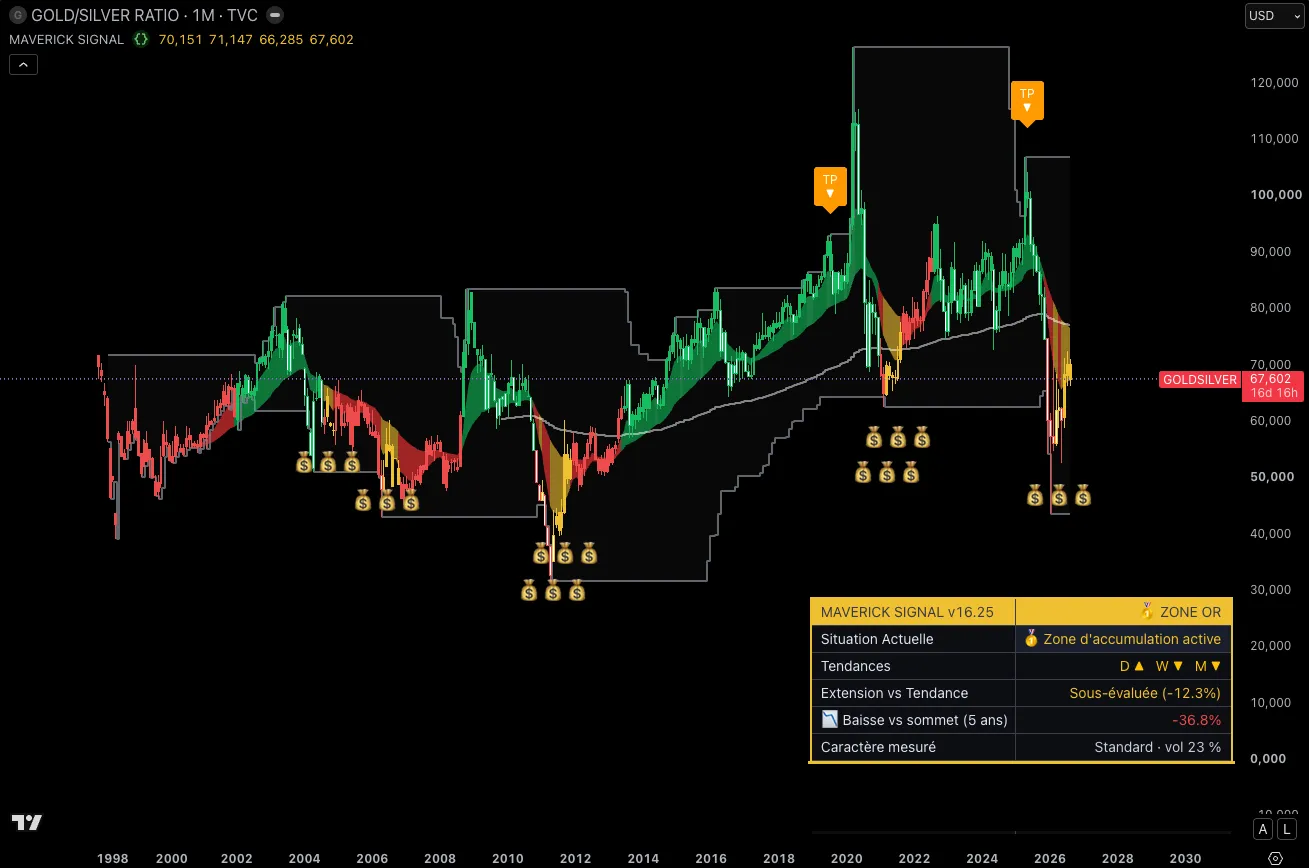Collapse the indicator legend with chevron button
Screen dimensions: 1309x868
(x=23, y=65)
